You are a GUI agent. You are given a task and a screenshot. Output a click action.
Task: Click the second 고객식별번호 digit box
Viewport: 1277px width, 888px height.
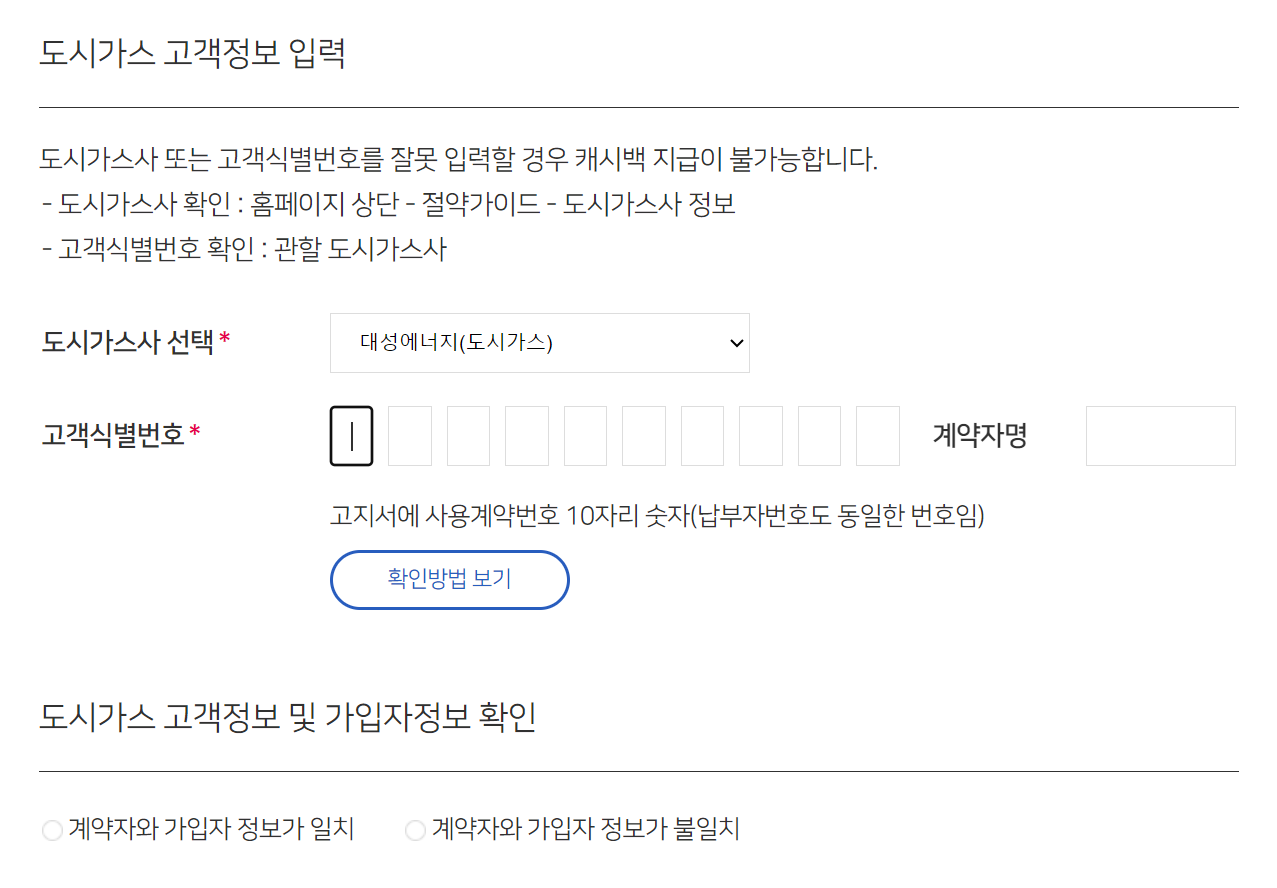410,436
